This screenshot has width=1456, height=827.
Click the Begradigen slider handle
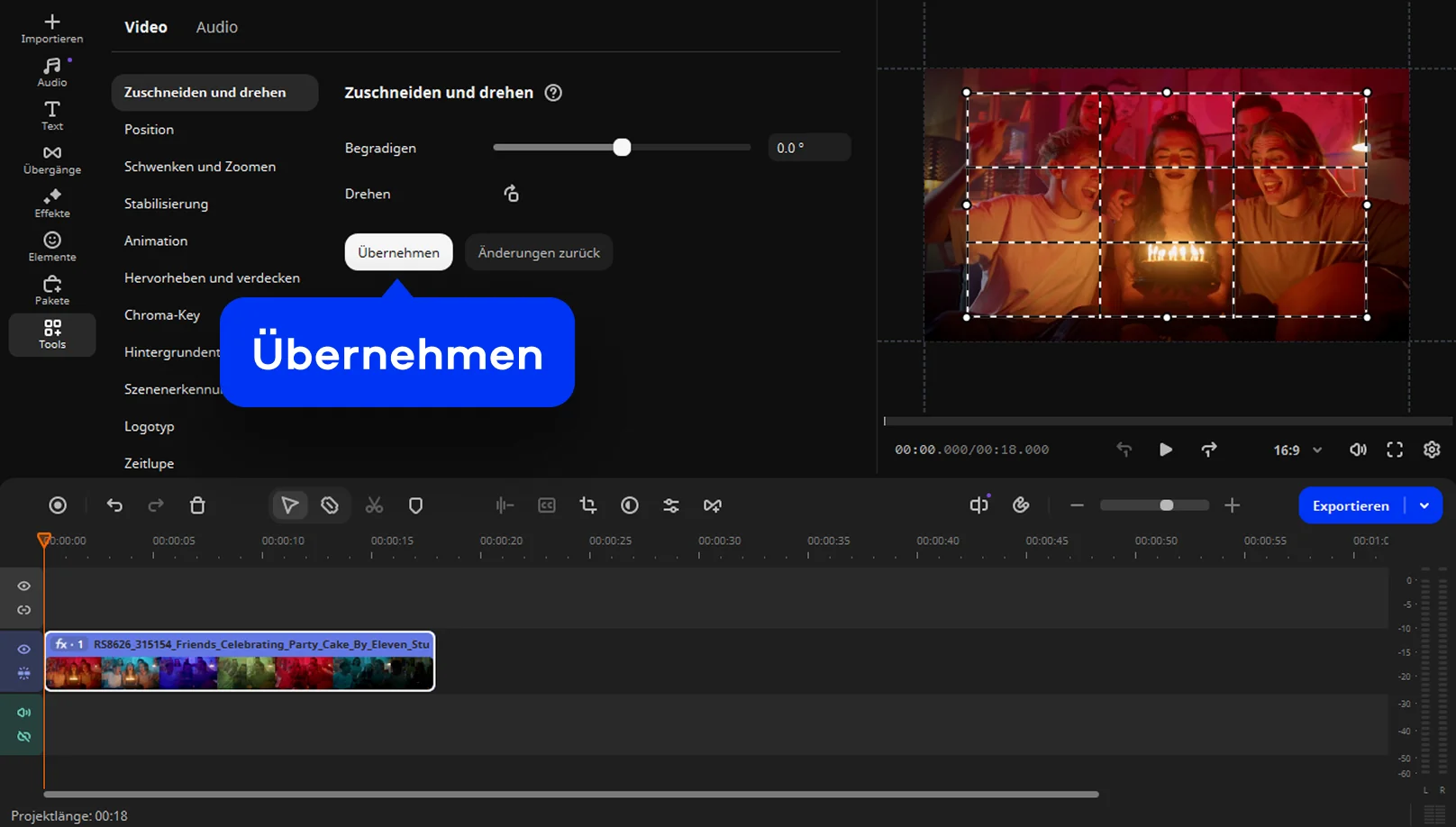[622, 148]
